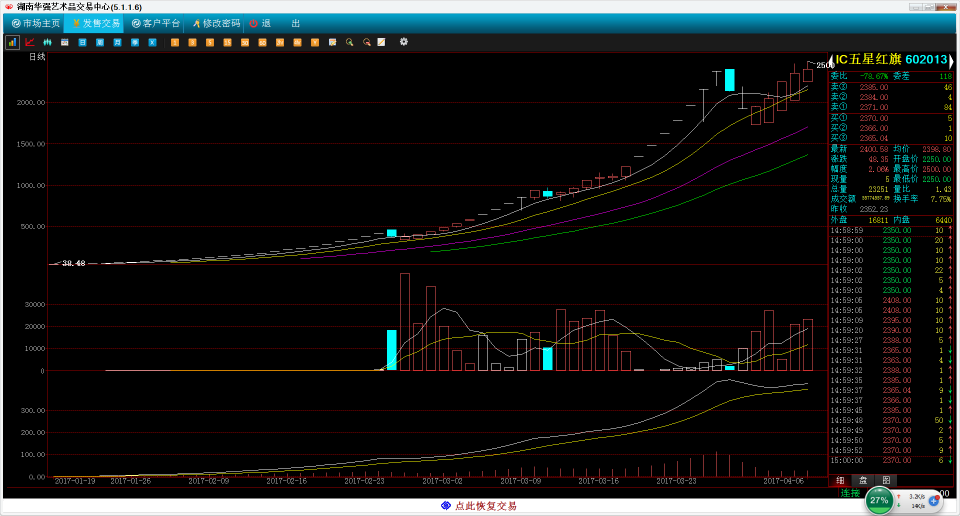Open the 市场主页 tab
Image resolution: width=960 pixels, height=516 pixels.
click(36, 23)
